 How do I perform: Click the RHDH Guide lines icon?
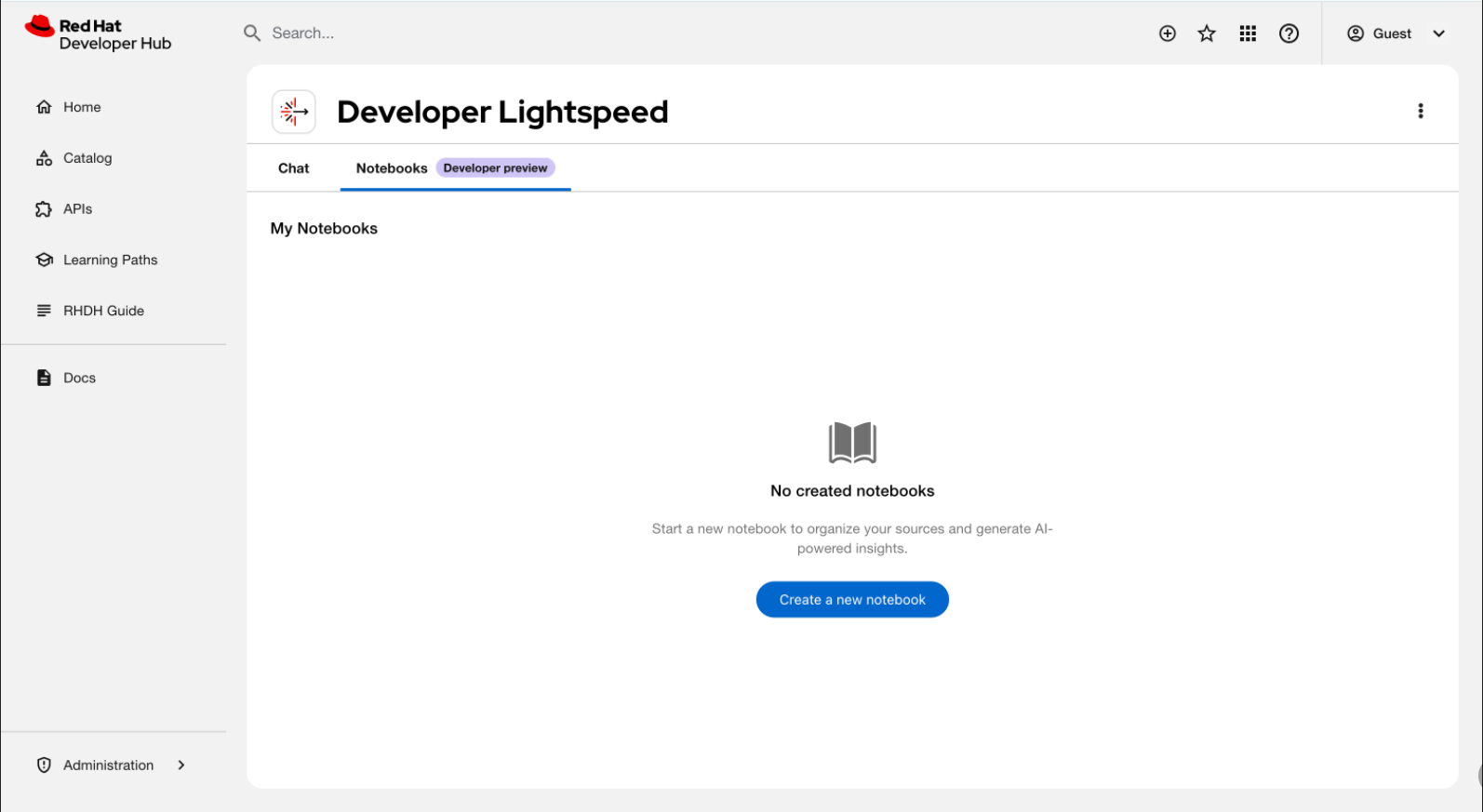[44, 311]
